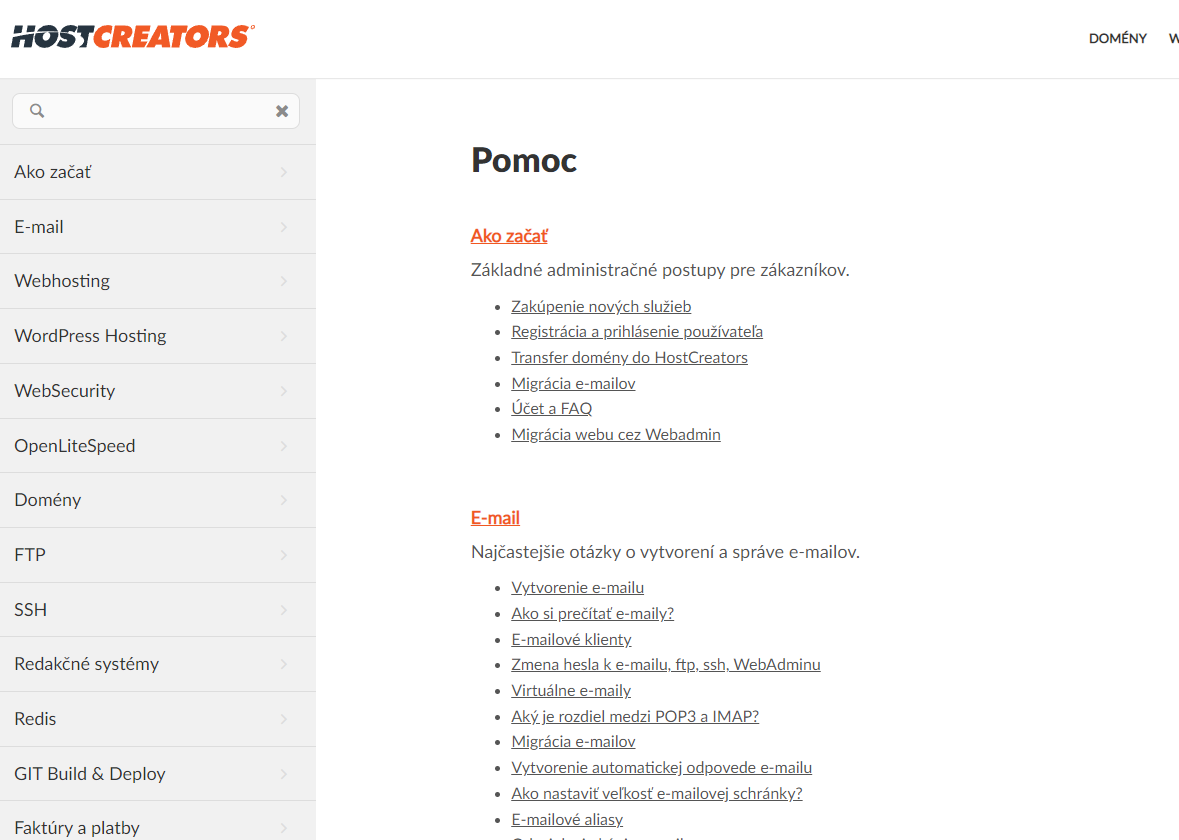Open the DOMÉNY top navigation item
The height and width of the screenshot is (840, 1179).
click(1117, 38)
